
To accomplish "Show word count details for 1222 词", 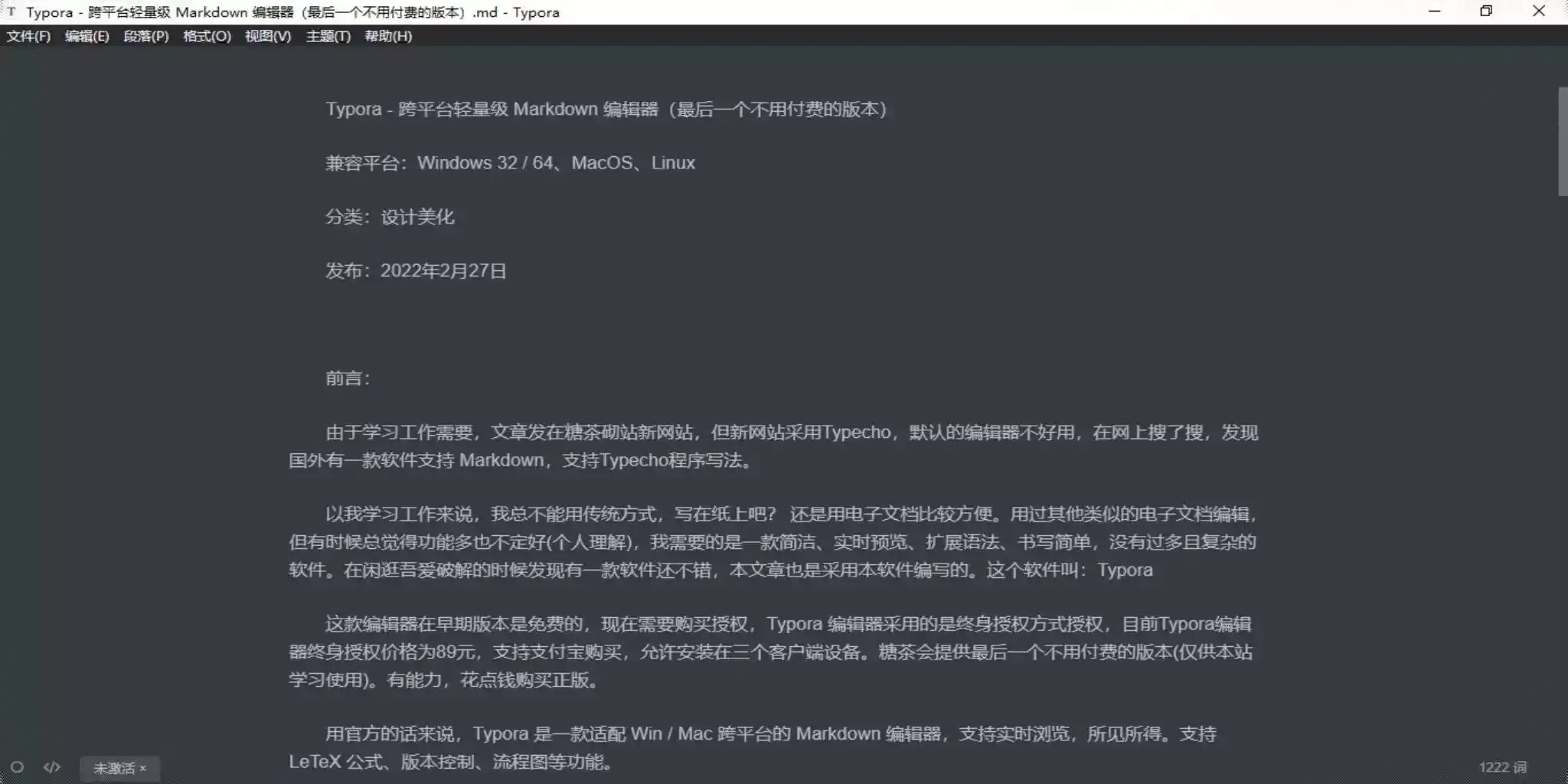I will 1502,767.
